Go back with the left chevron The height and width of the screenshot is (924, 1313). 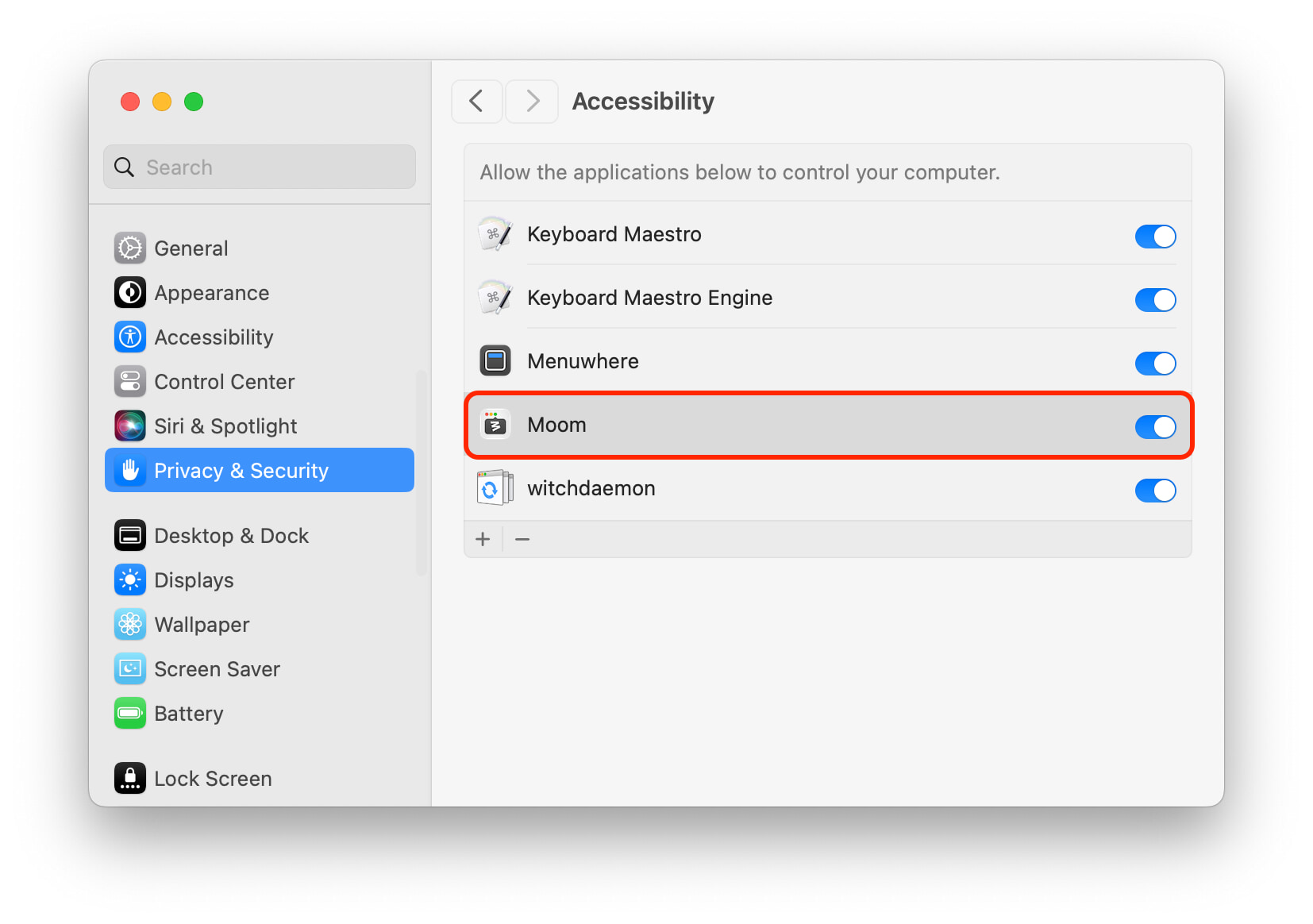click(476, 101)
